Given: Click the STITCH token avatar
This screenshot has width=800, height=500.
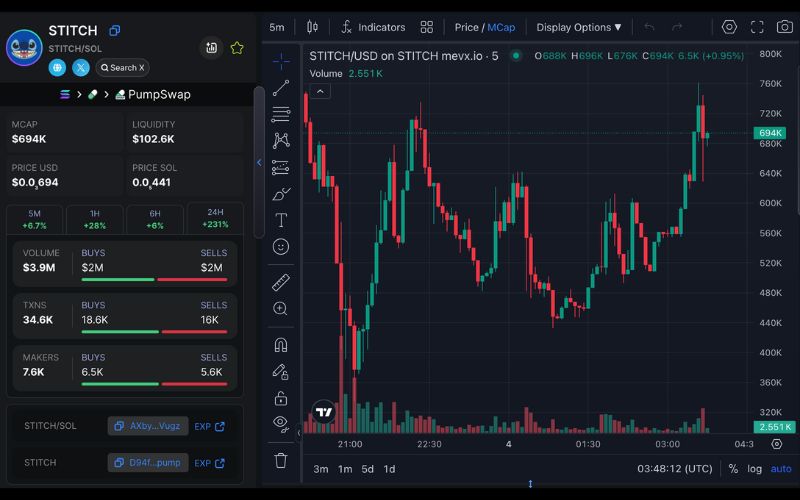Looking at the screenshot, I should [x=24, y=48].
